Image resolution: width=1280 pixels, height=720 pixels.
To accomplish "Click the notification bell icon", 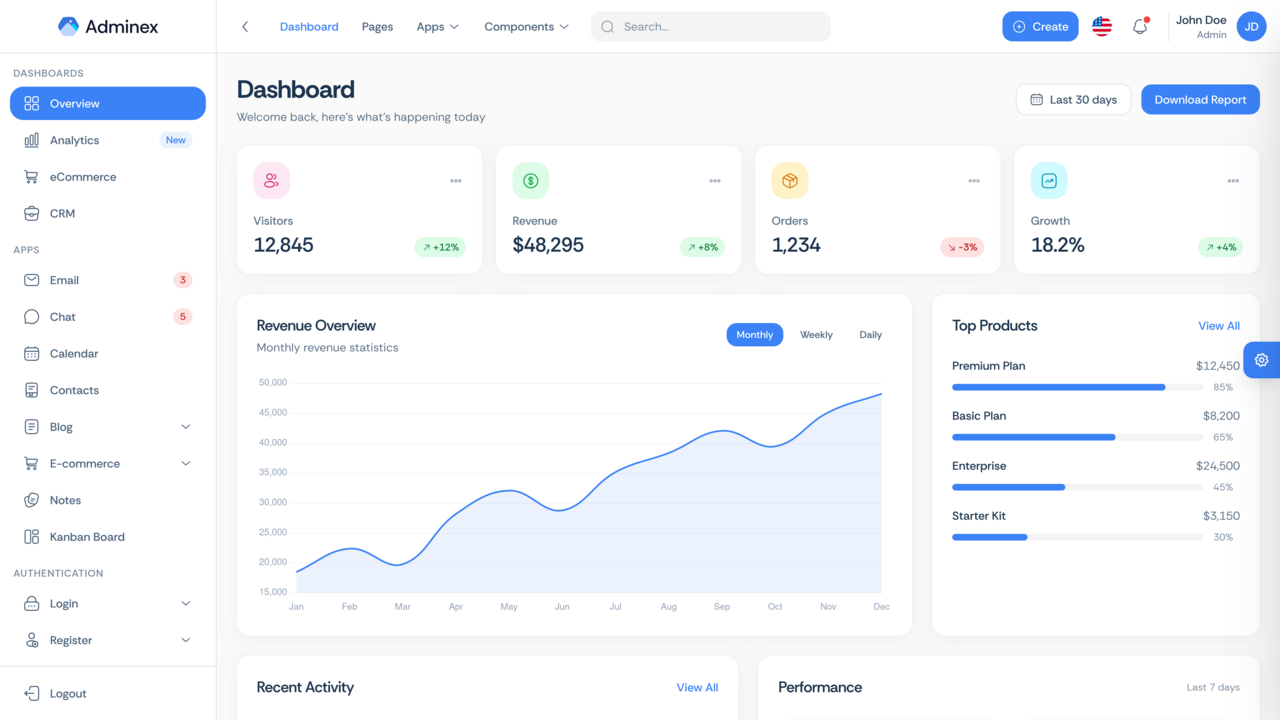I will click(x=1139, y=26).
